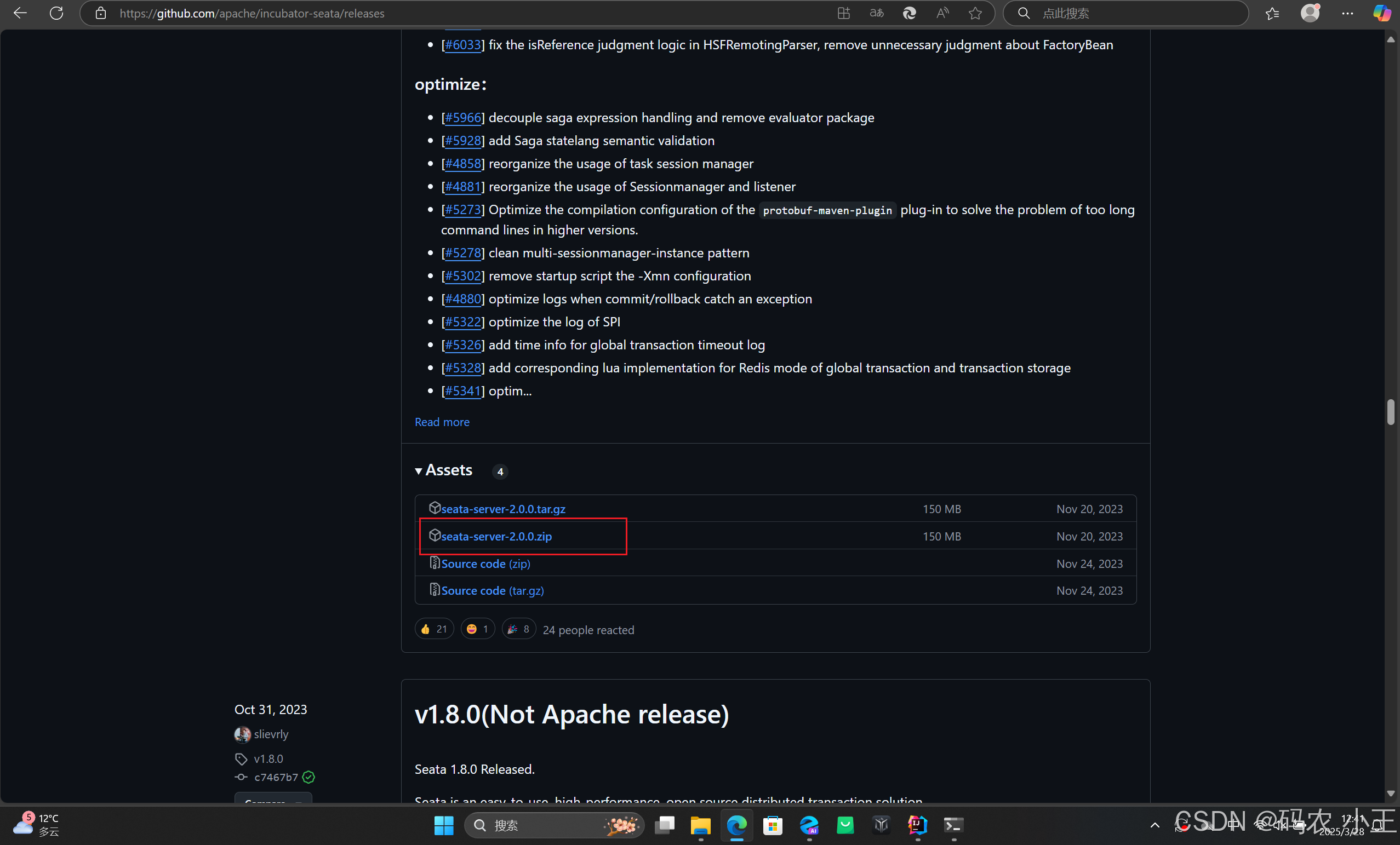Add page to favorites with star icon
This screenshot has height=845, width=1400.
[x=975, y=13]
